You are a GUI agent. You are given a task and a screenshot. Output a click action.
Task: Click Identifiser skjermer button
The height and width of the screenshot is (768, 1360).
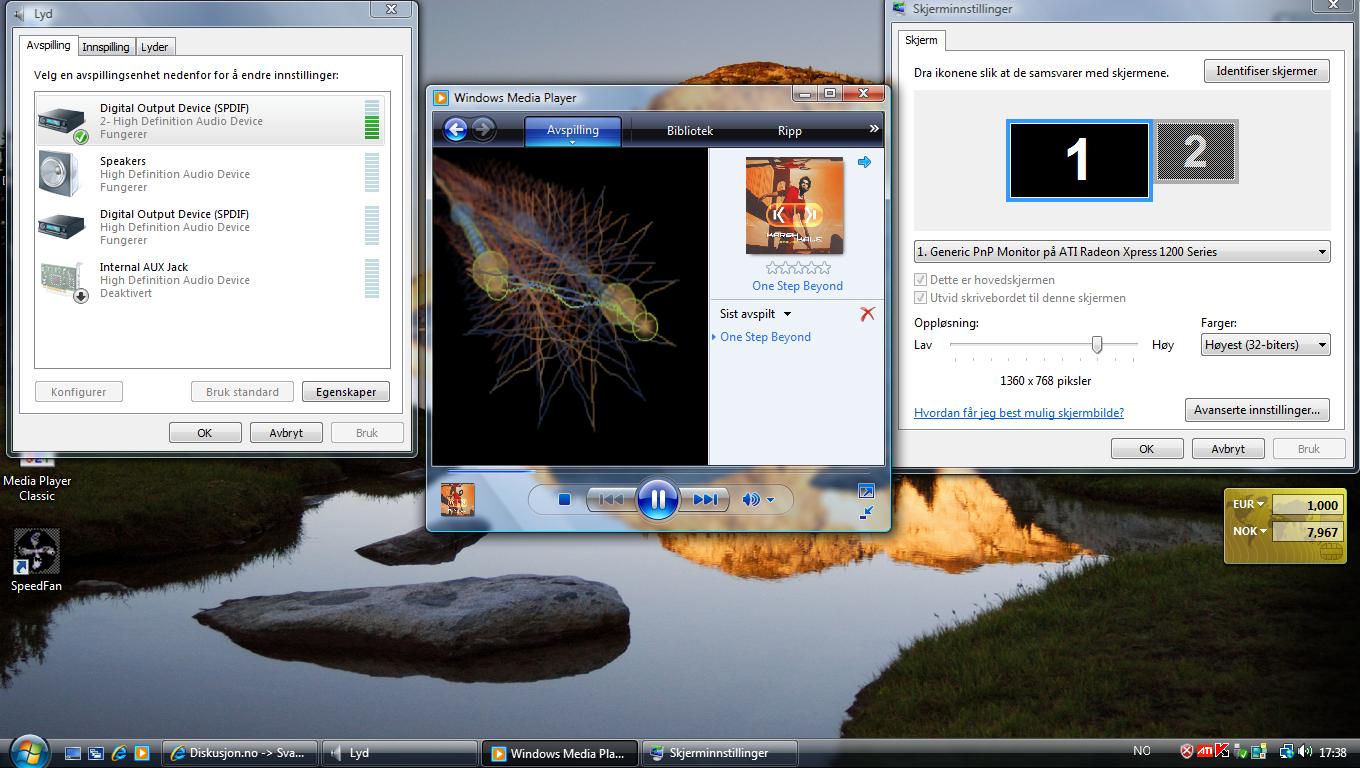[x=1267, y=71]
